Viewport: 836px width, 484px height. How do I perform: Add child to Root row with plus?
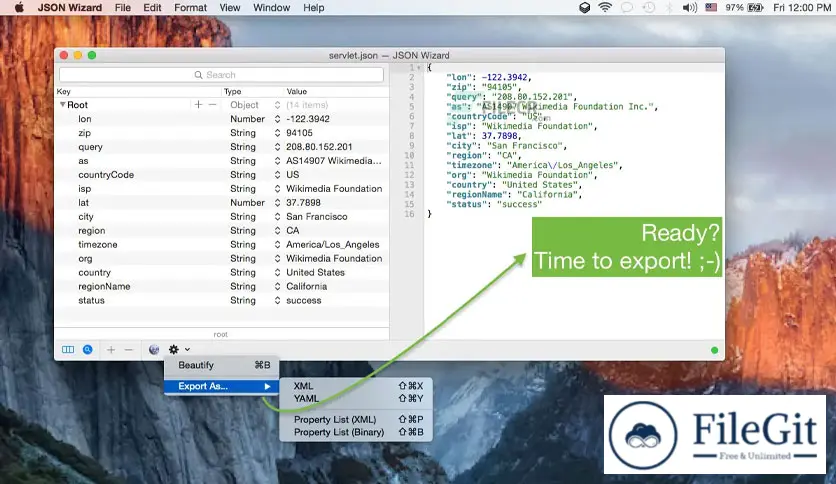tap(198, 104)
